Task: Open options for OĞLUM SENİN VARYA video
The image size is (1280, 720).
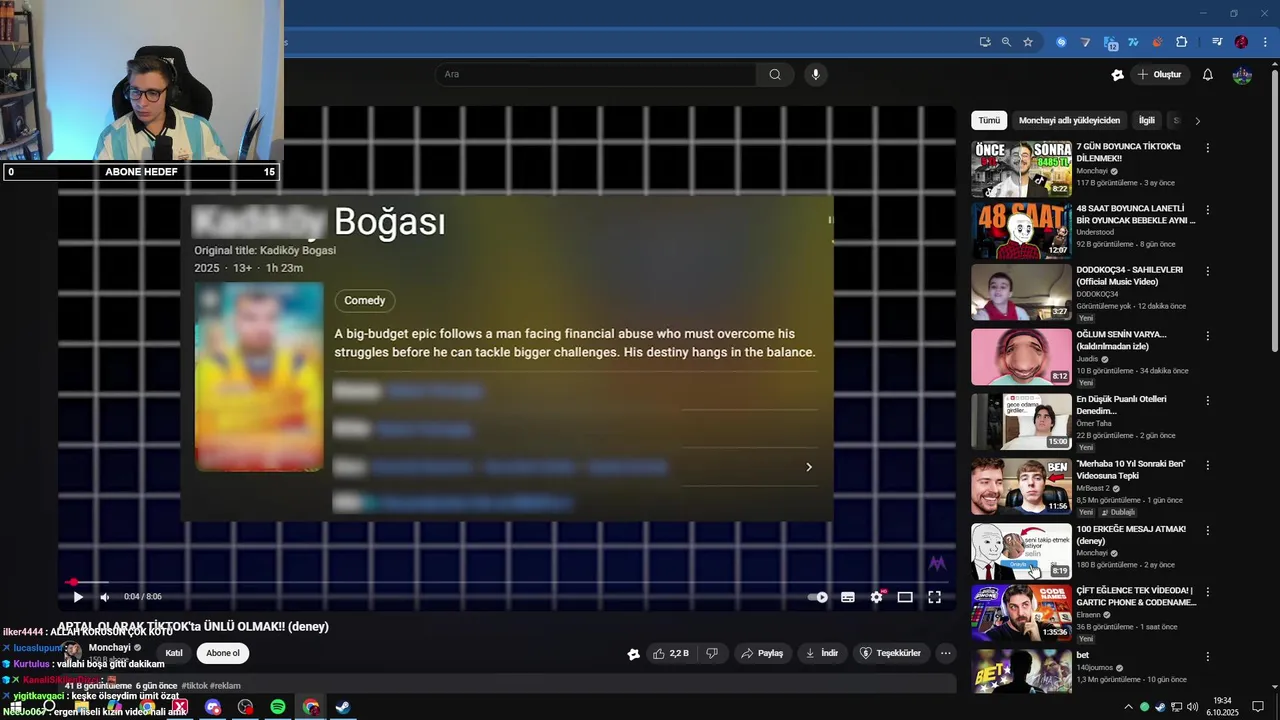Action: click(1208, 336)
